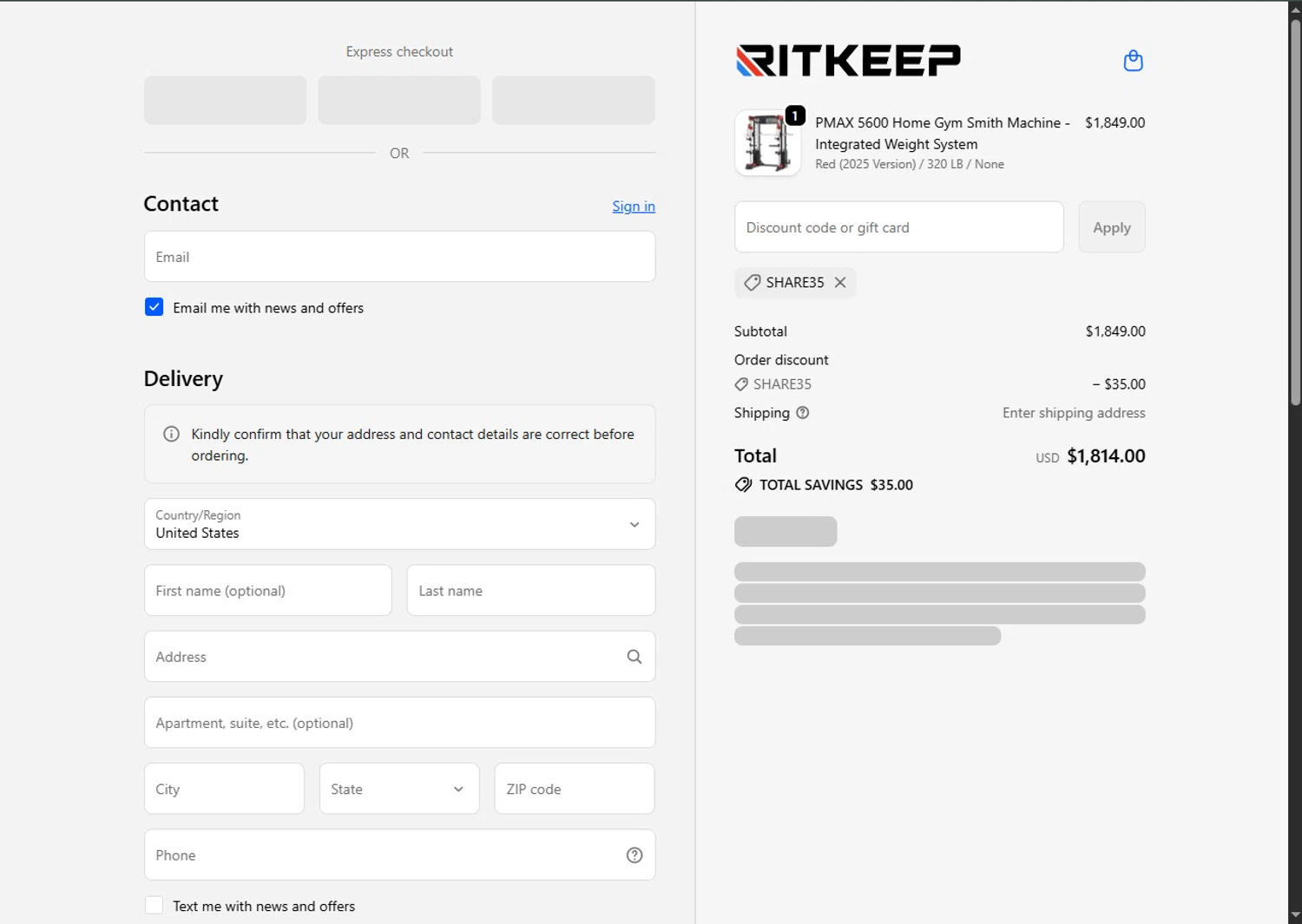Viewport: 1302px width, 924px height.
Task: Focus the First name field
Action: 268,591
